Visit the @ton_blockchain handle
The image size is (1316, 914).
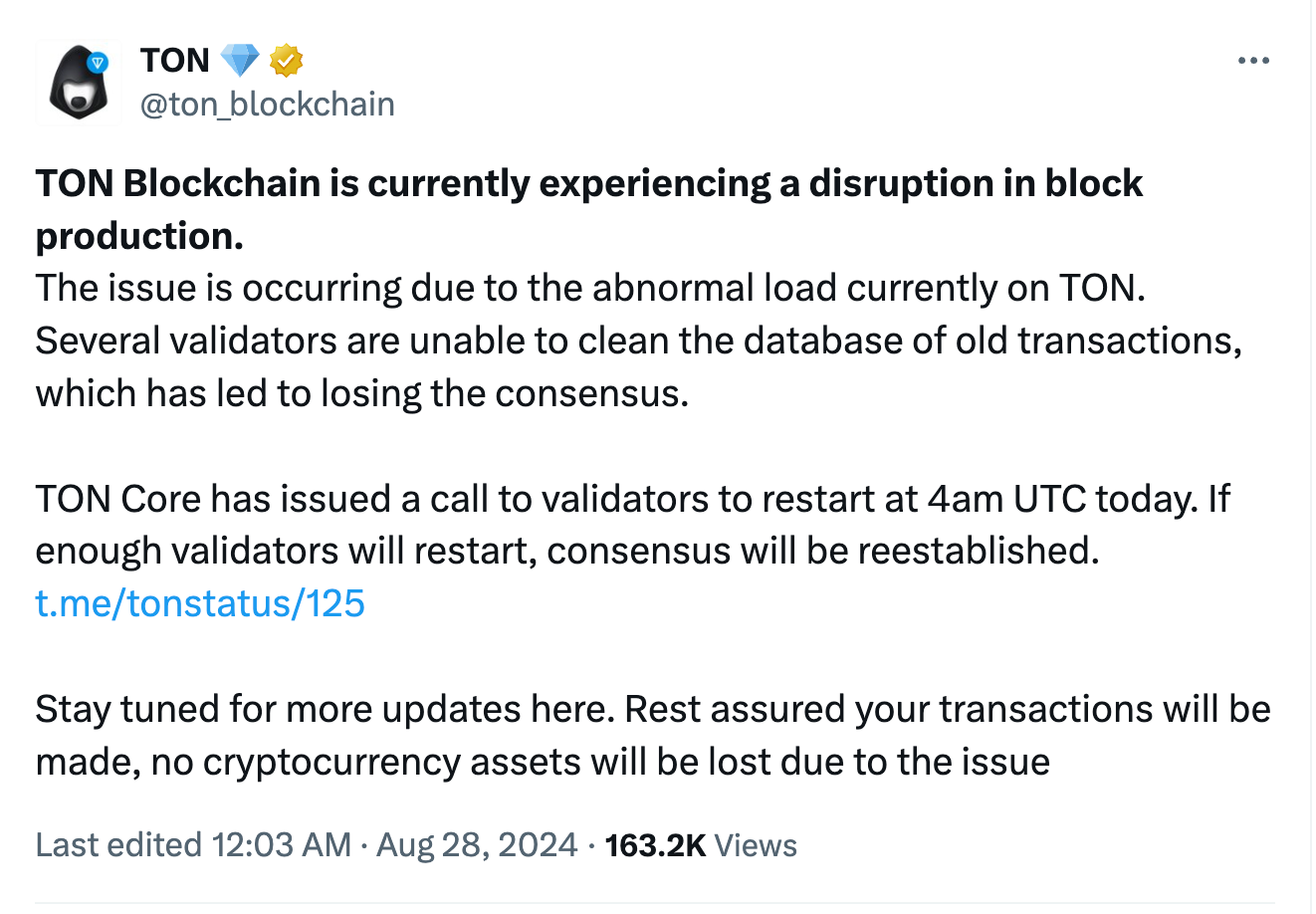pyautogui.click(x=267, y=105)
